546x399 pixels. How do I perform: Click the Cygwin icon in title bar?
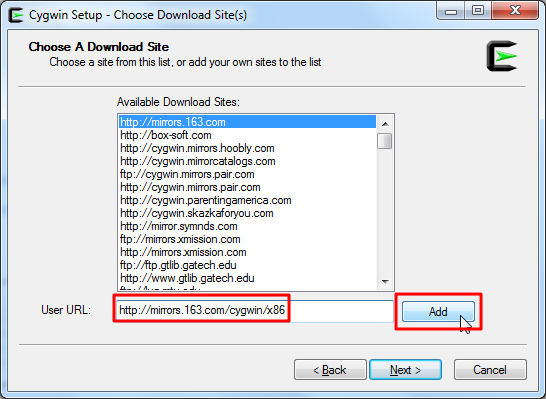(15, 15)
